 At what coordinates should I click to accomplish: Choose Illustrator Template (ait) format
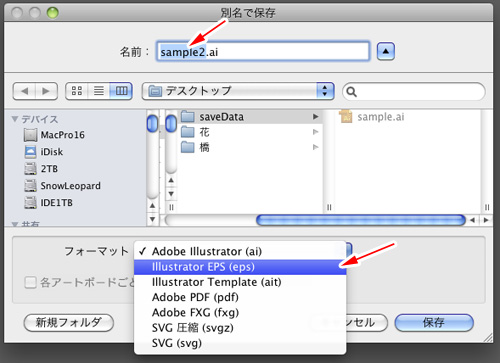tap(240, 282)
